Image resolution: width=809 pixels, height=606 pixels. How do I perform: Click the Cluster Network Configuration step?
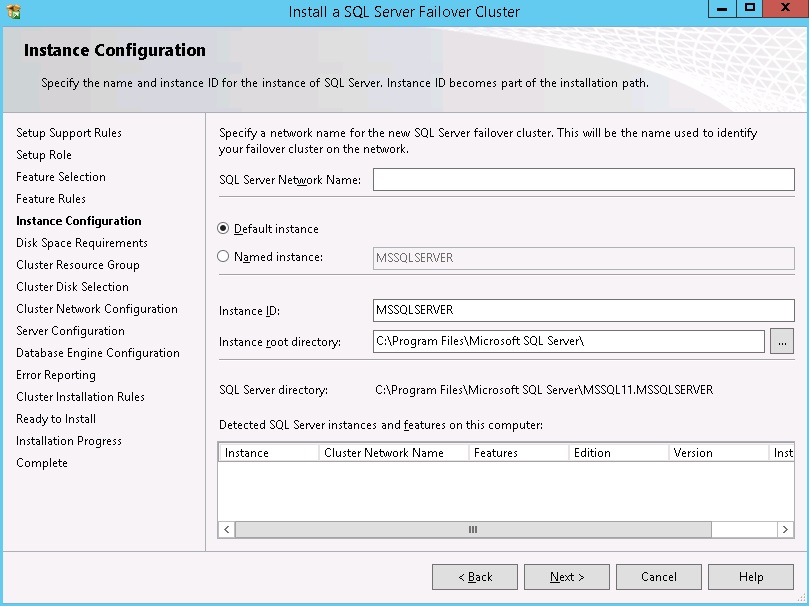click(96, 309)
